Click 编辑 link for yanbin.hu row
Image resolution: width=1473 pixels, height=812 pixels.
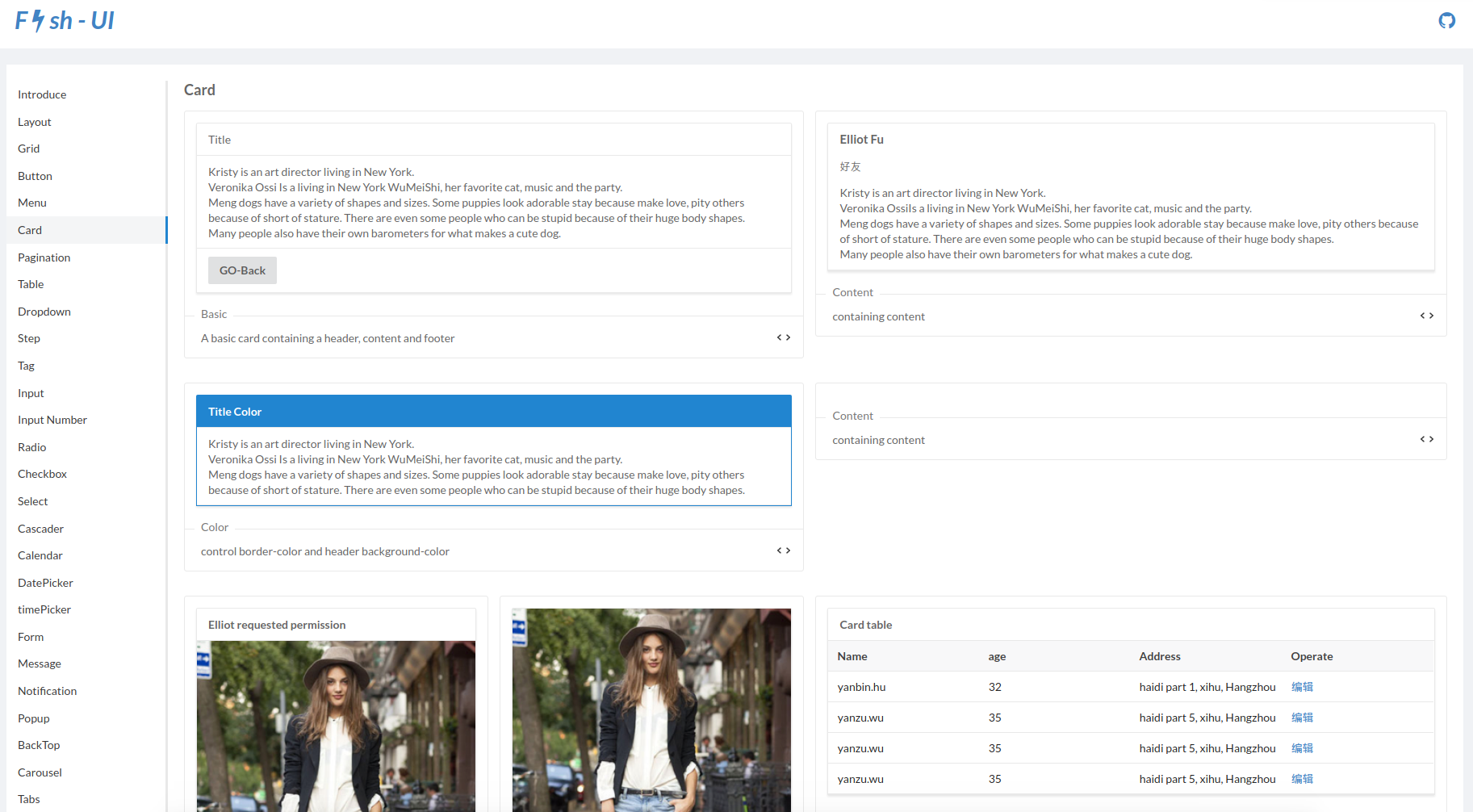1302,687
